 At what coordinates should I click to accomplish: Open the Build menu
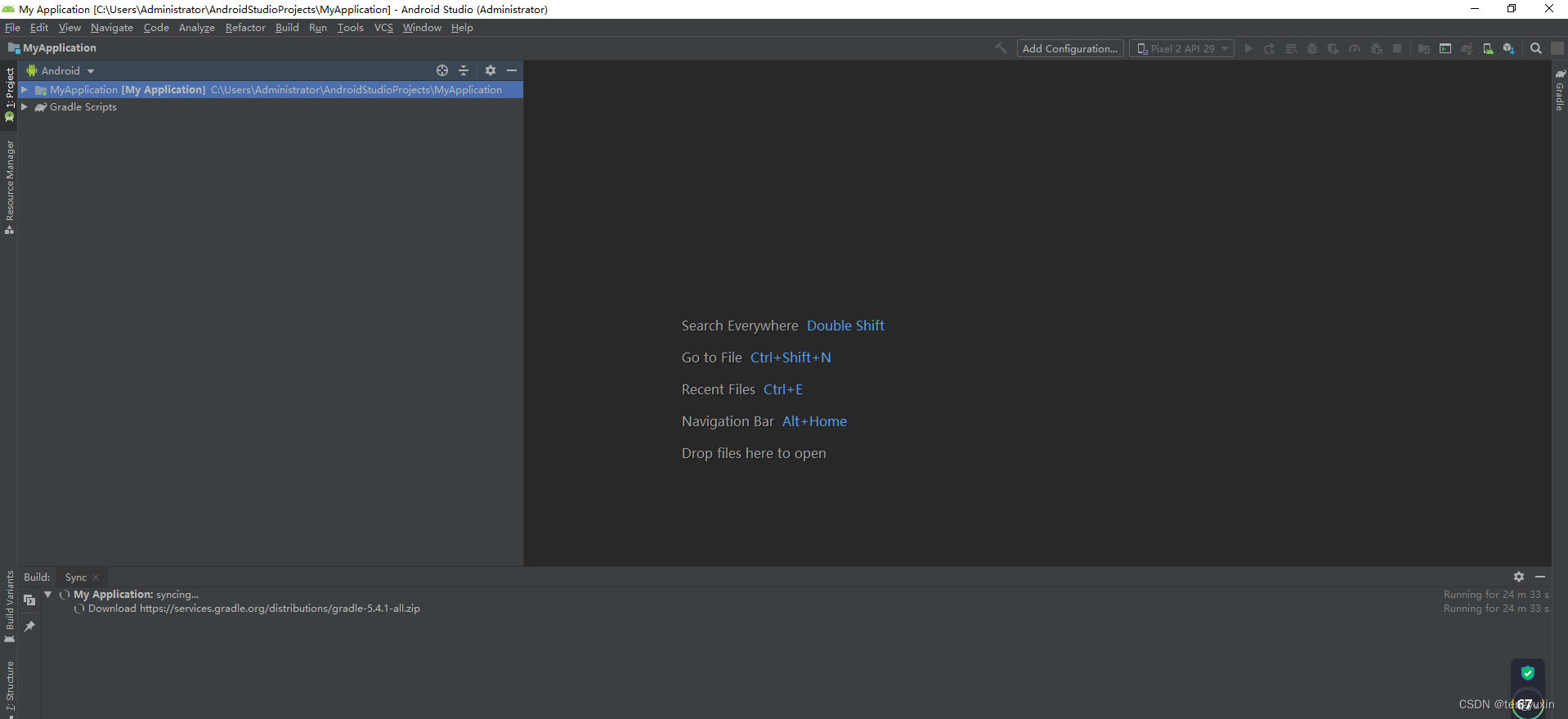point(287,28)
